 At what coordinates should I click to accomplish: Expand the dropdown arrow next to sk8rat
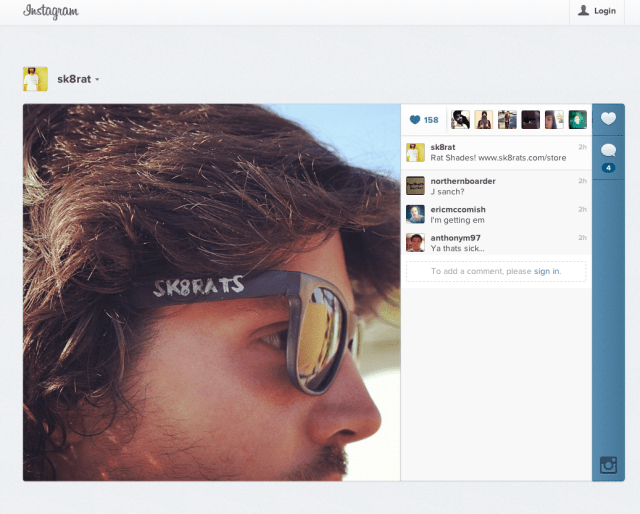97,80
